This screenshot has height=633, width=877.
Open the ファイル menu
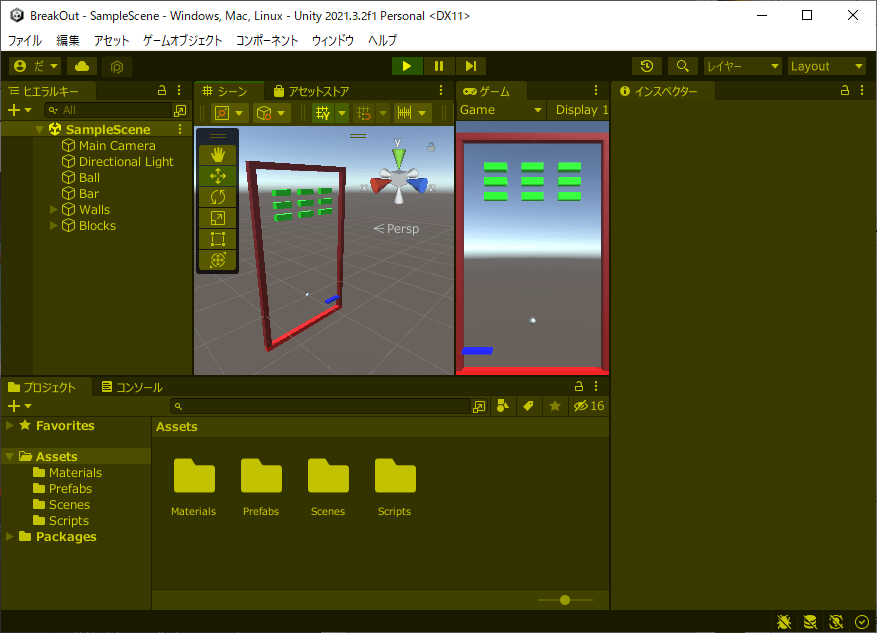[25, 40]
